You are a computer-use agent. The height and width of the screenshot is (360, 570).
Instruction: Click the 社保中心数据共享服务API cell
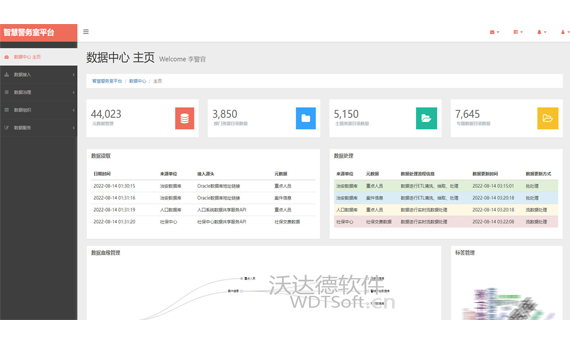point(222,222)
